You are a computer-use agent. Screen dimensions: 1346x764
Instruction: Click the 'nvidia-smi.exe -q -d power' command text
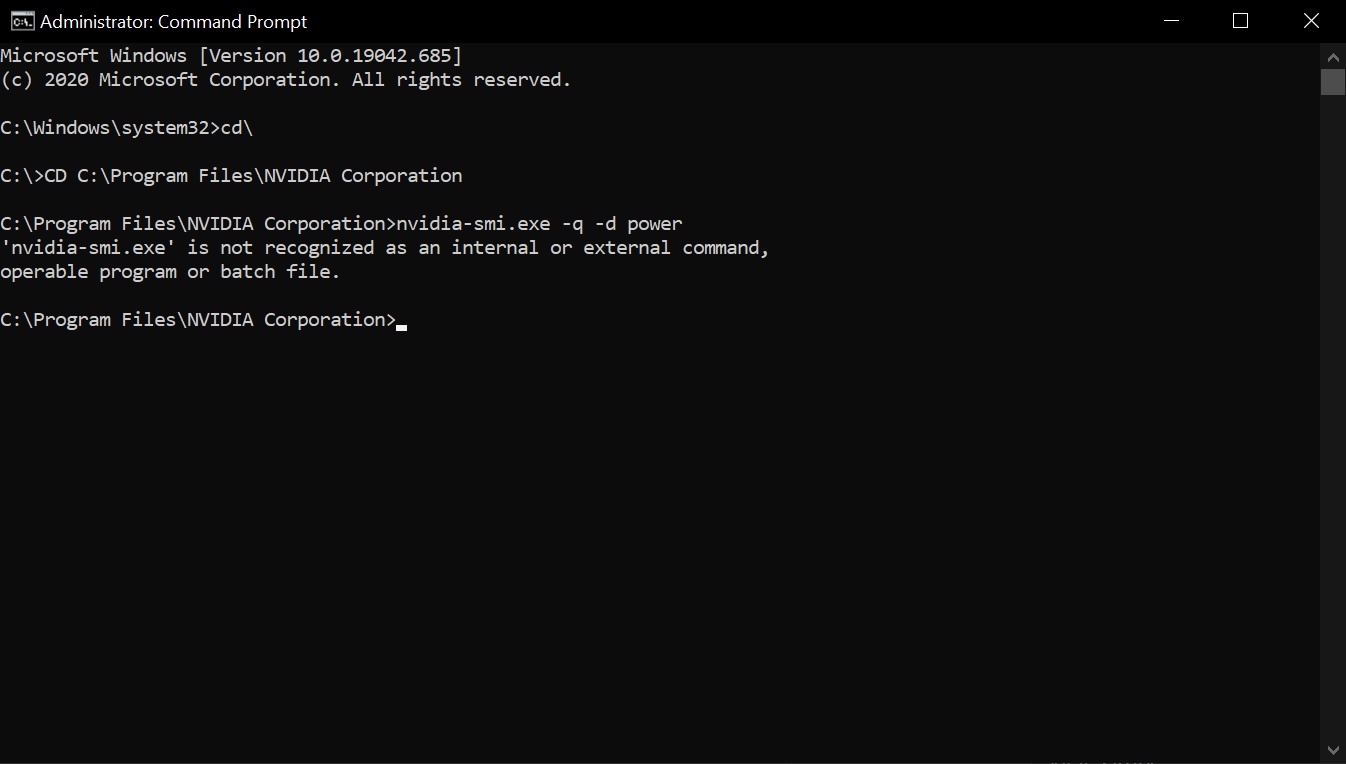coord(539,224)
